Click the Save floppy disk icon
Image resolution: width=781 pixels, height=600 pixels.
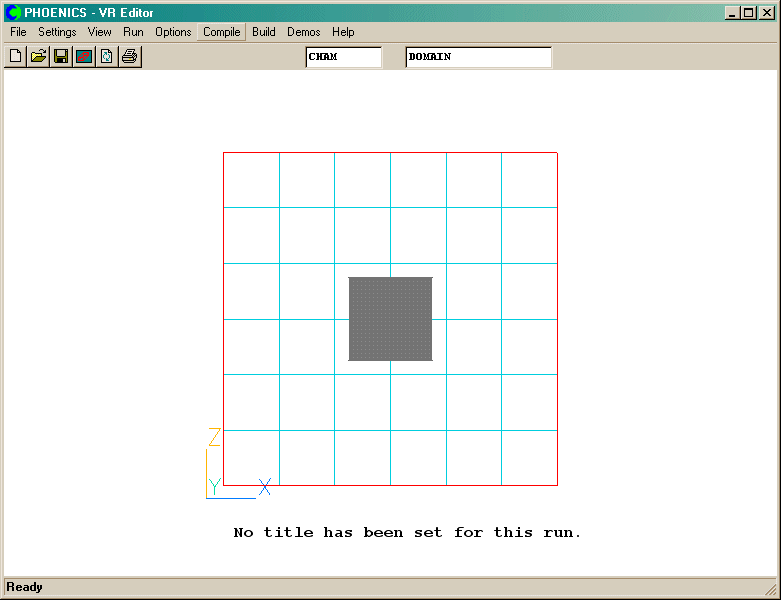(61, 57)
